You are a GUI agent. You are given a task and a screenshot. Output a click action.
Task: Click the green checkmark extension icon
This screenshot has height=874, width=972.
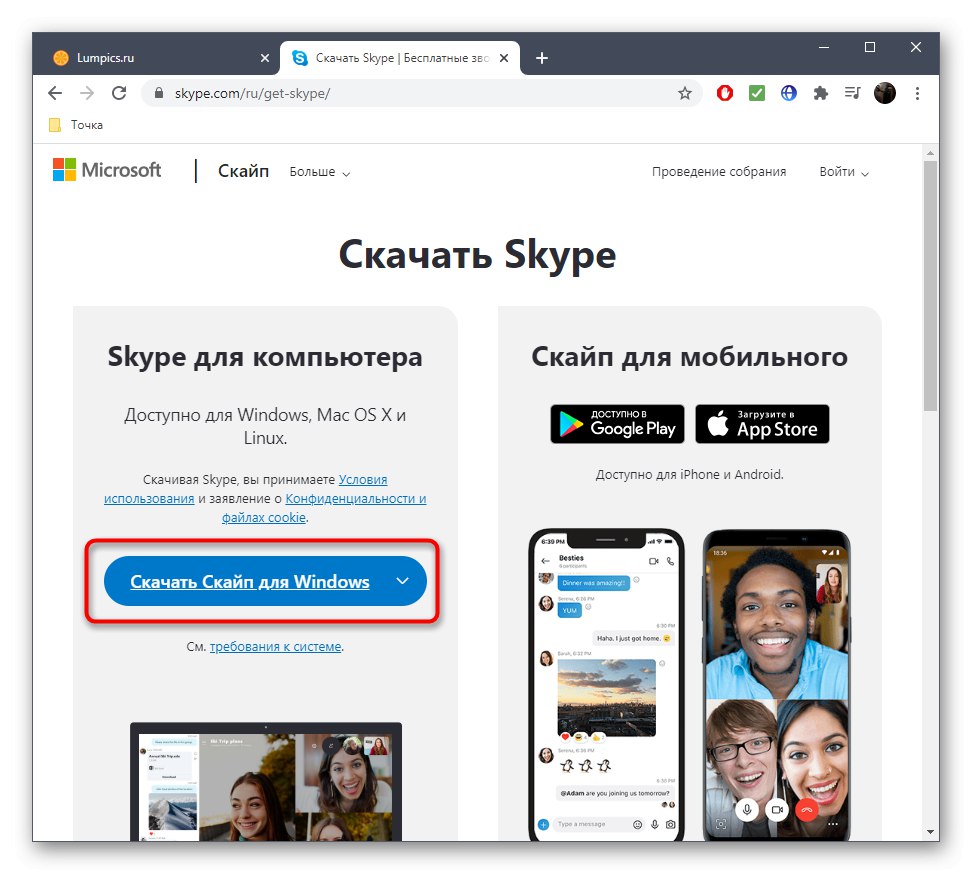pos(756,92)
